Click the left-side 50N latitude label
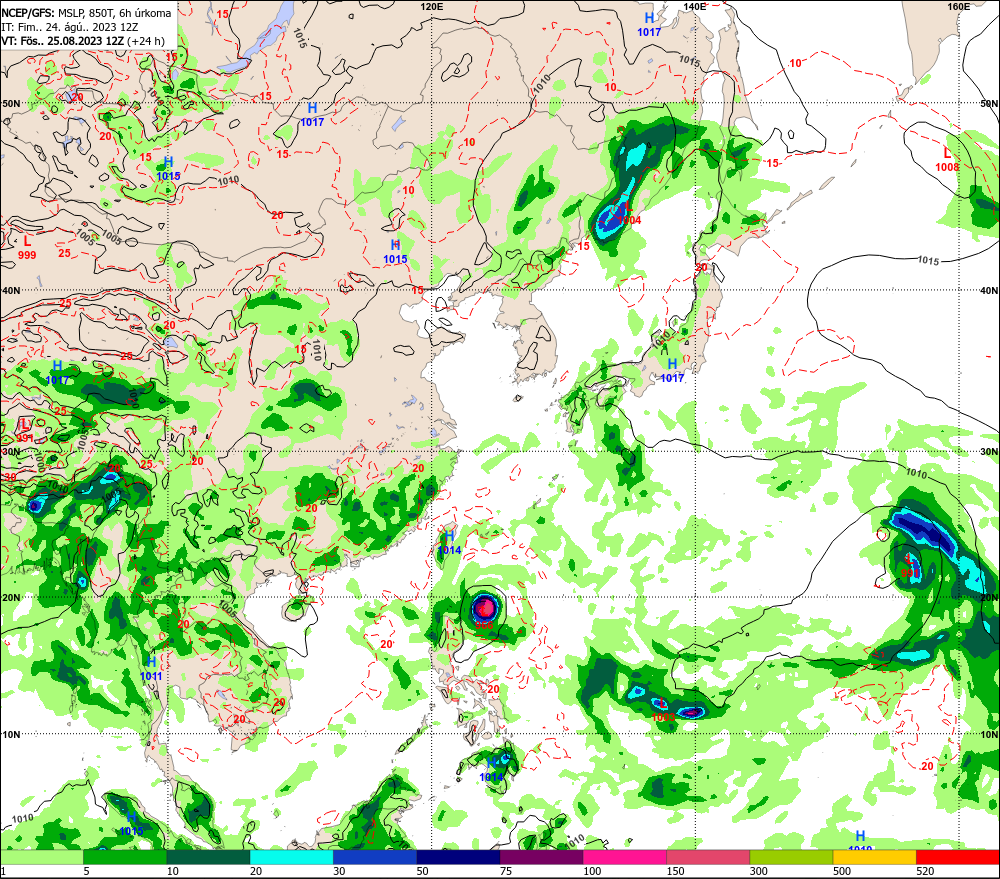 point(11,103)
